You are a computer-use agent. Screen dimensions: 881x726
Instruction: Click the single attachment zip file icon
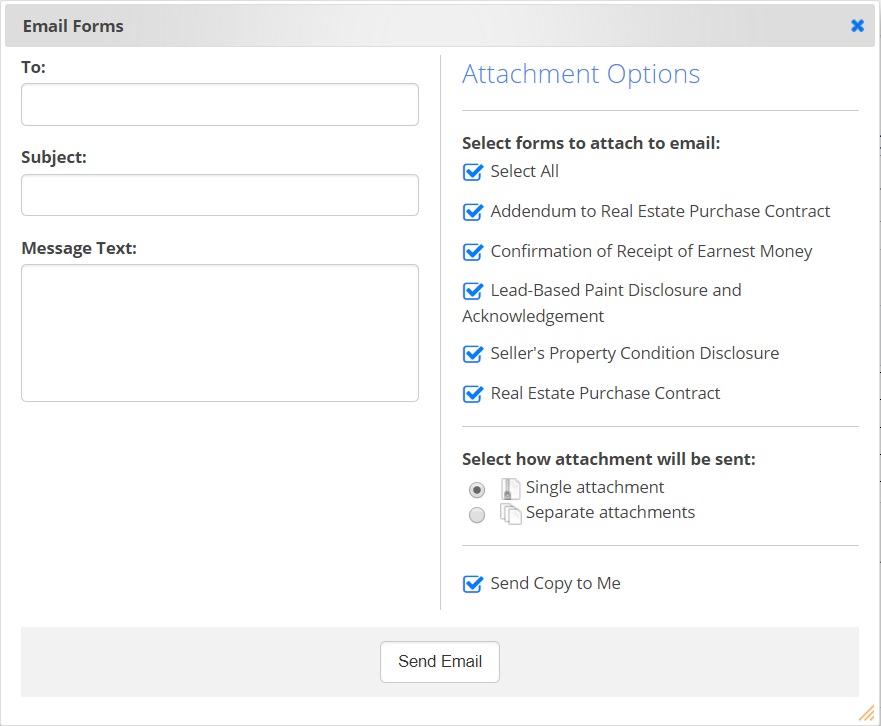(510, 489)
